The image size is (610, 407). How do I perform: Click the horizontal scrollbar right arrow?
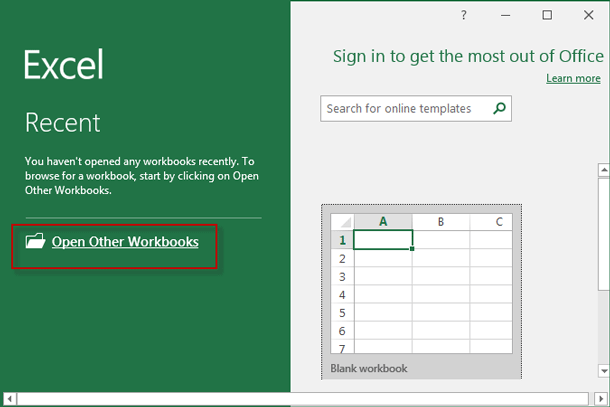pyautogui.click(x=601, y=399)
